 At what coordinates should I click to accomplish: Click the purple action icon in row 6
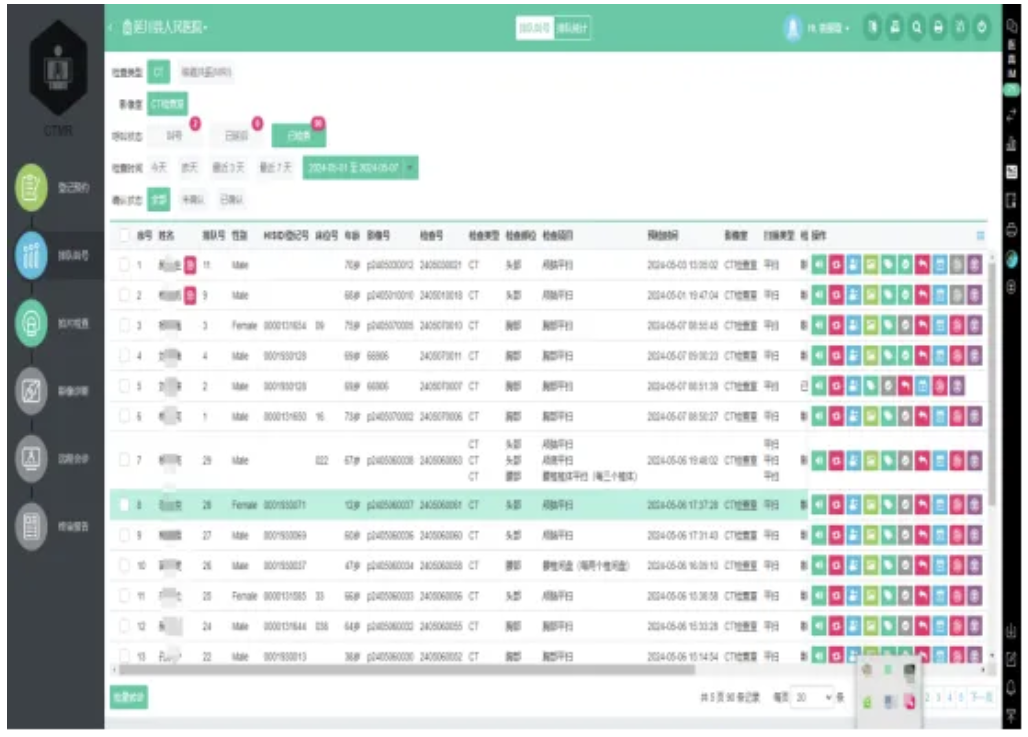point(975,416)
